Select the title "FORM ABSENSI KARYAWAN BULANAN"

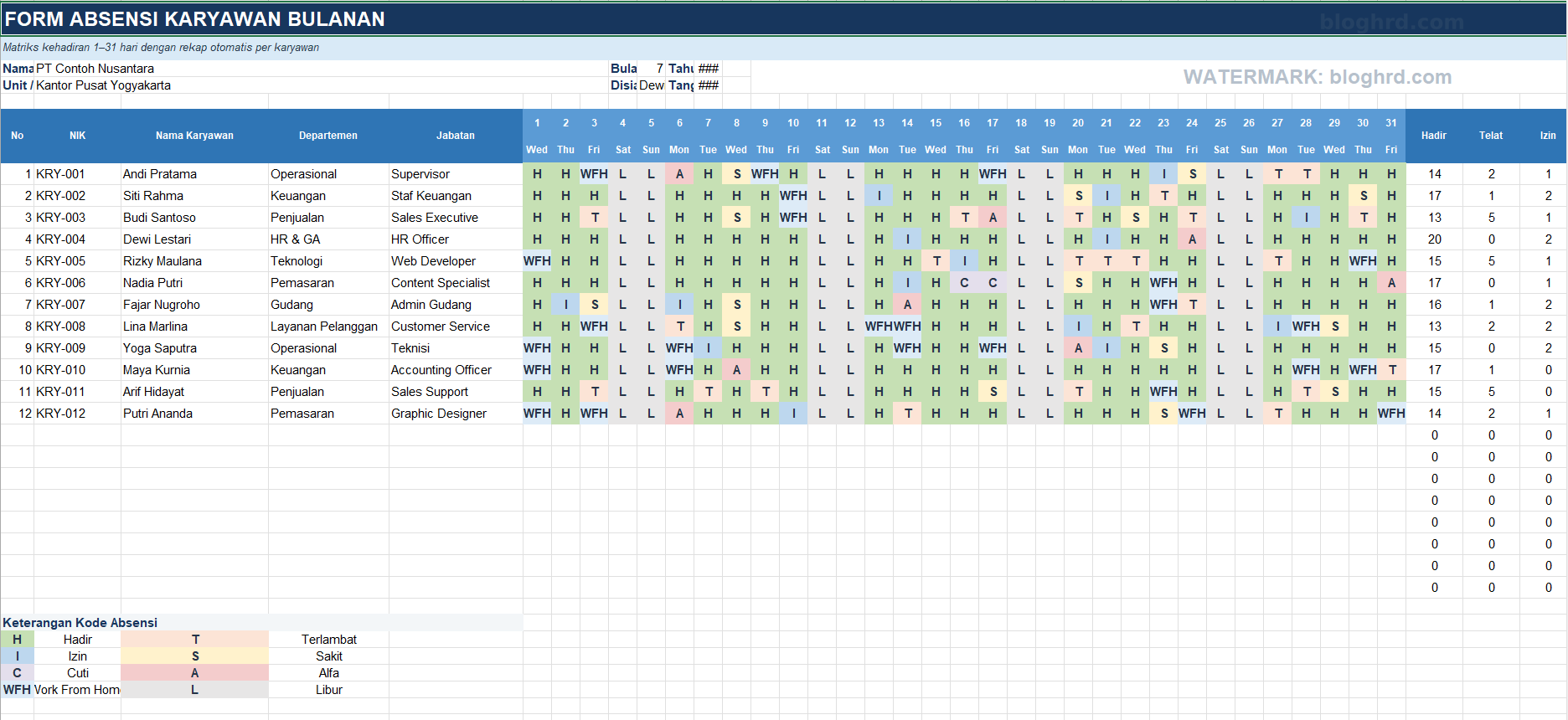pos(194,18)
